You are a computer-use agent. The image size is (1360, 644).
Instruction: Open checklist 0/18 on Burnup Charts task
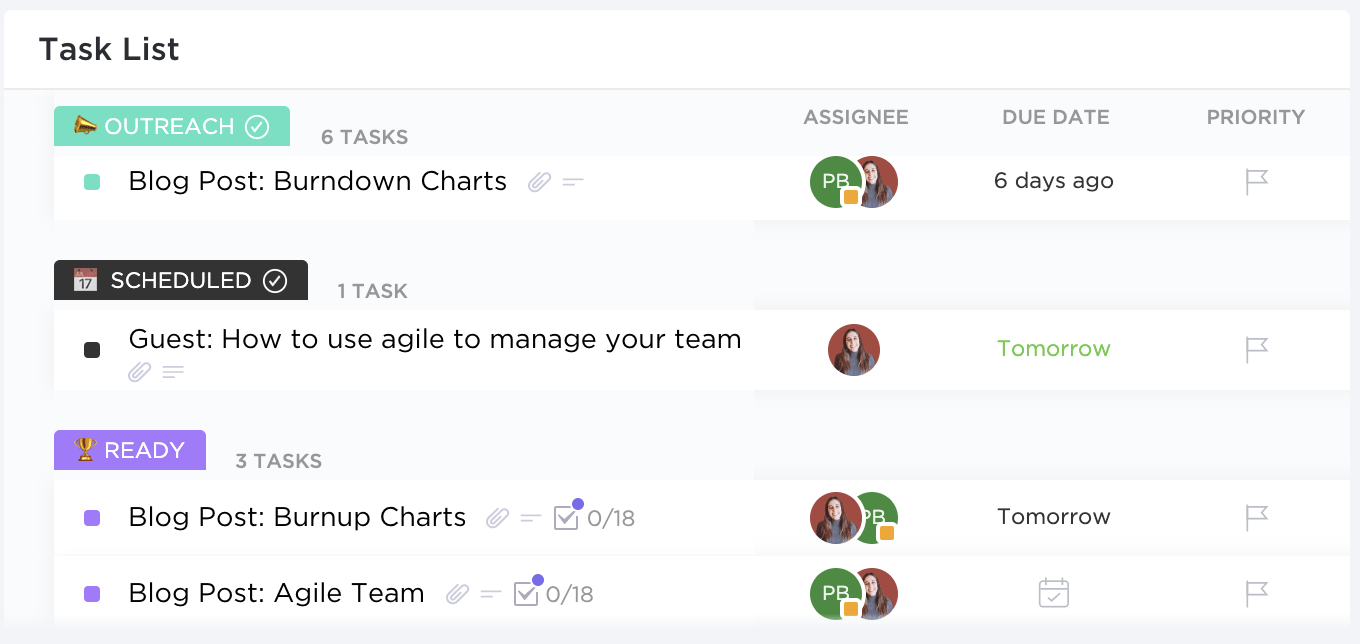pyautogui.click(x=594, y=518)
